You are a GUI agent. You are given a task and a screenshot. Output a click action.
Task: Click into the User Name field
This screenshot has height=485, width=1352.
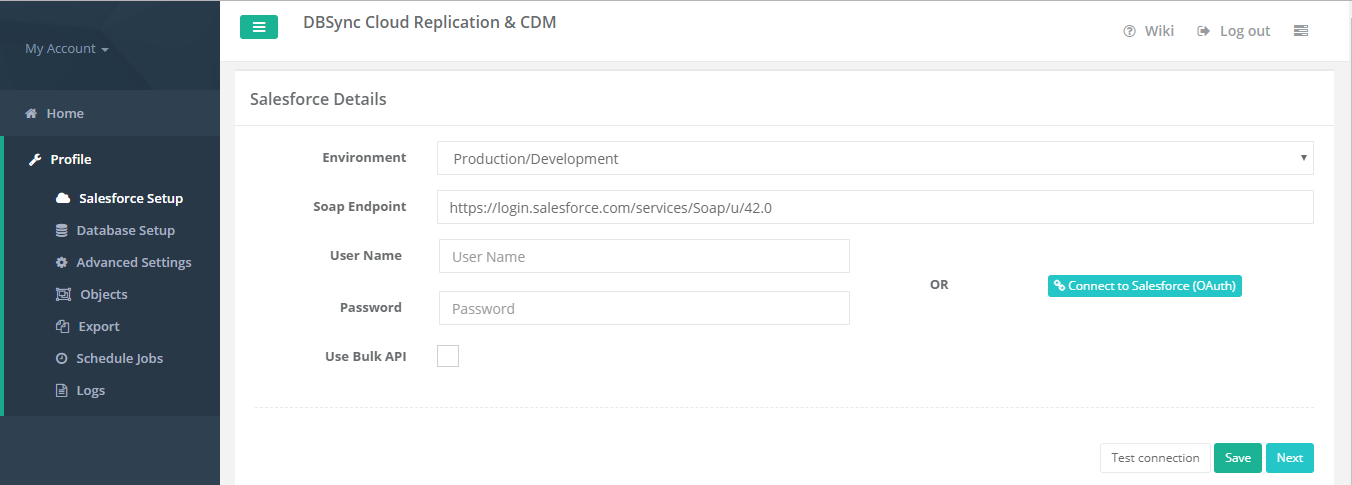pos(644,256)
